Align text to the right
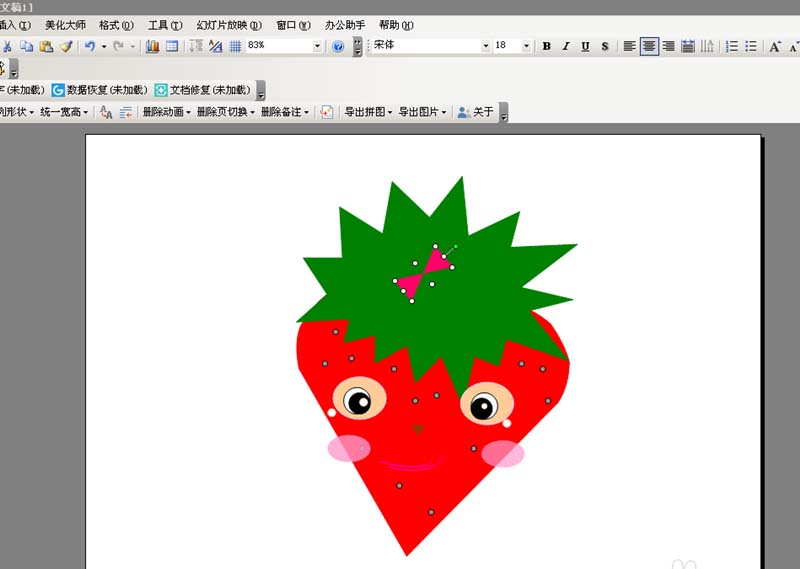 coord(668,46)
